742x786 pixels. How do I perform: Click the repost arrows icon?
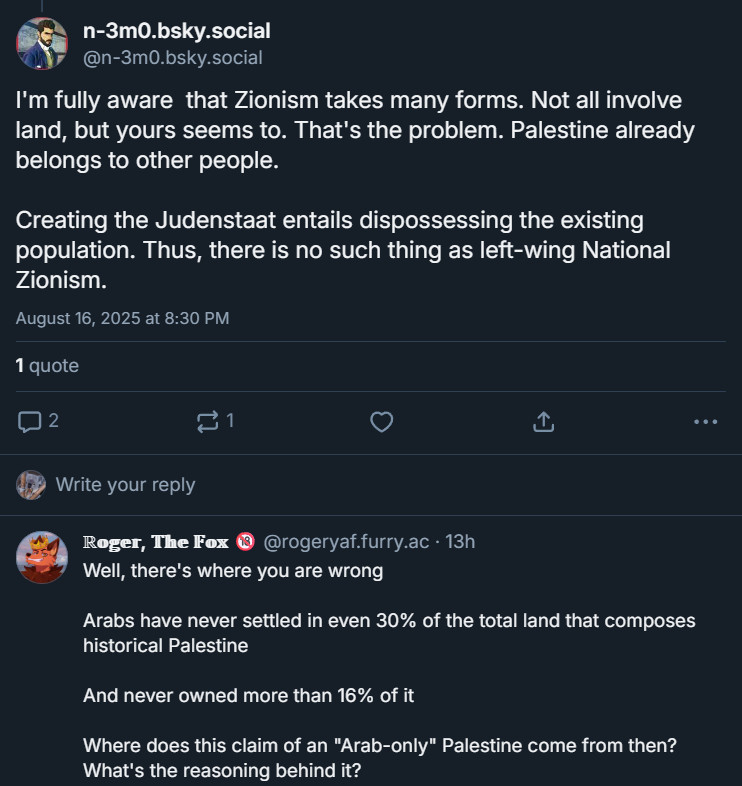(208, 422)
